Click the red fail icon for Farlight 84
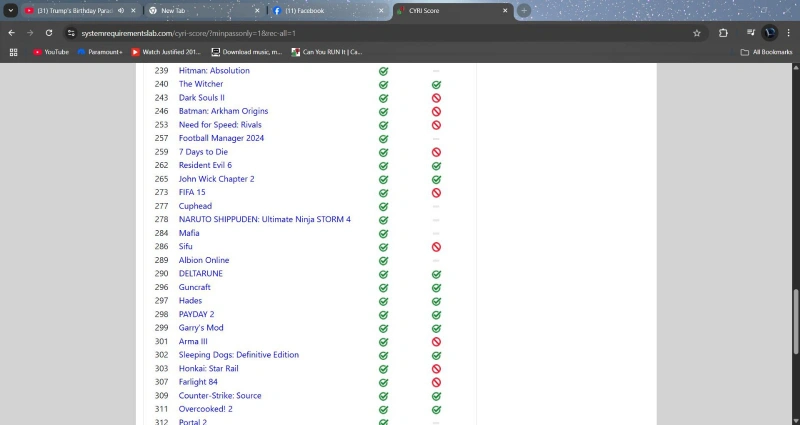The image size is (800, 425). point(436,382)
